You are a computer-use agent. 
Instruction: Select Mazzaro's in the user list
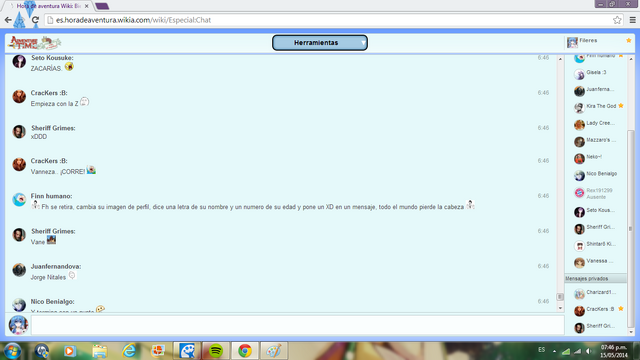coord(596,141)
